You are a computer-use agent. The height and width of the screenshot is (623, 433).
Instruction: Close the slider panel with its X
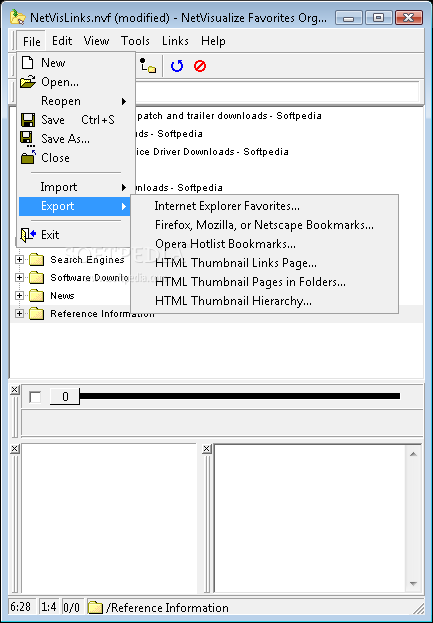point(14,390)
